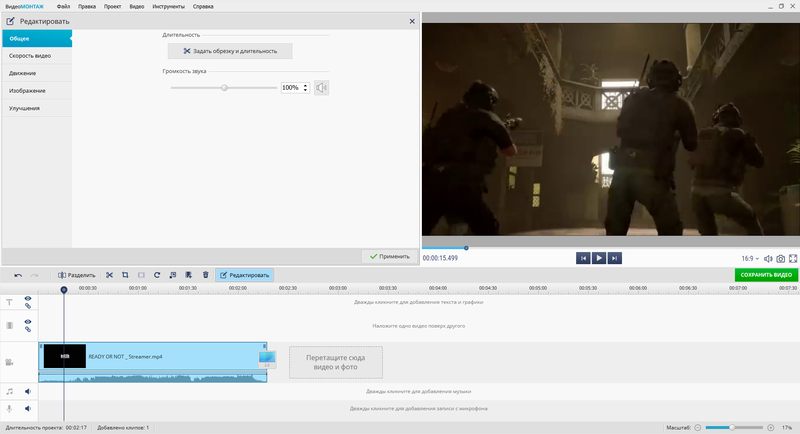Open the Видео menu
Image resolution: width=800 pixels, height=434 pixels.
pyautogui.click(x=137, y=7)
